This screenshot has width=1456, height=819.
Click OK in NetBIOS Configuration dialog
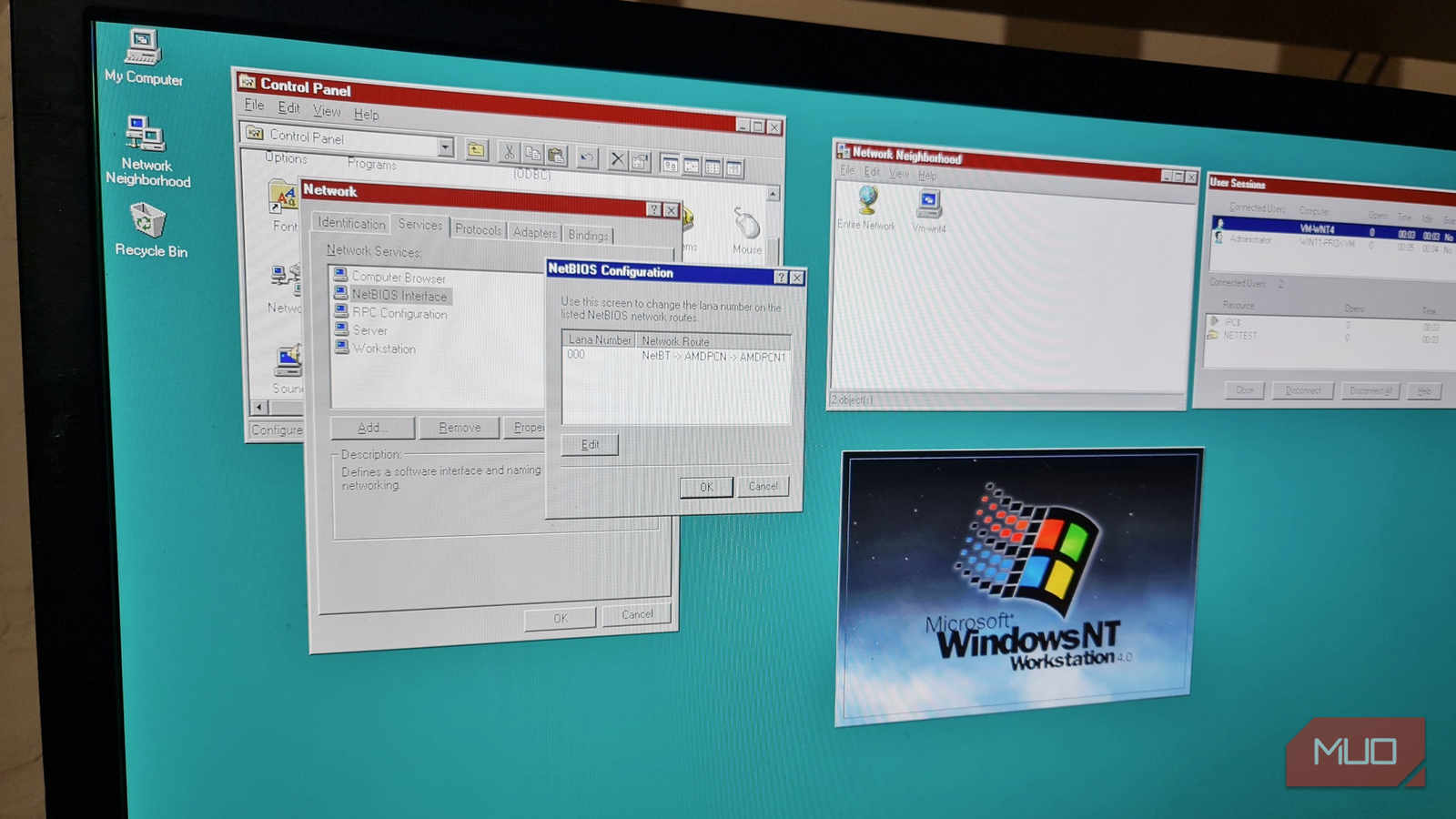pyautogui.click(x=706, y=488)
